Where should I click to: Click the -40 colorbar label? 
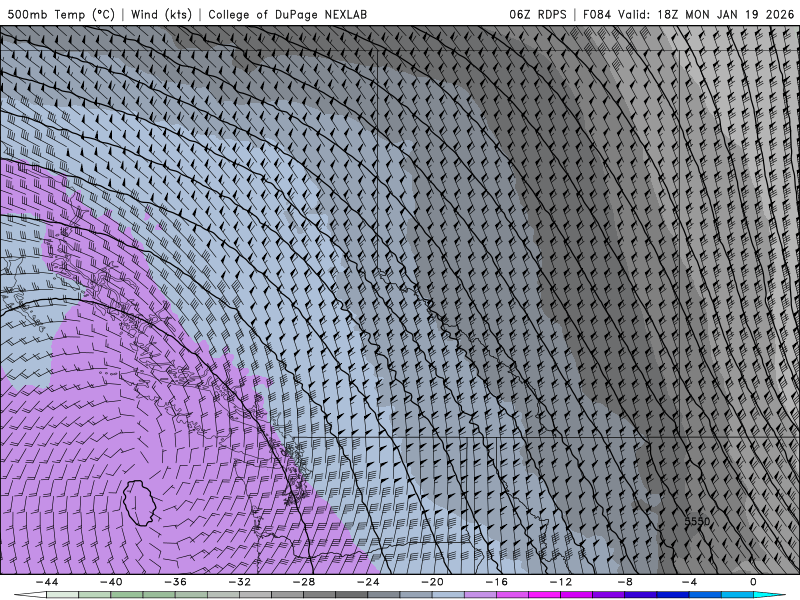tap(111, 582)
